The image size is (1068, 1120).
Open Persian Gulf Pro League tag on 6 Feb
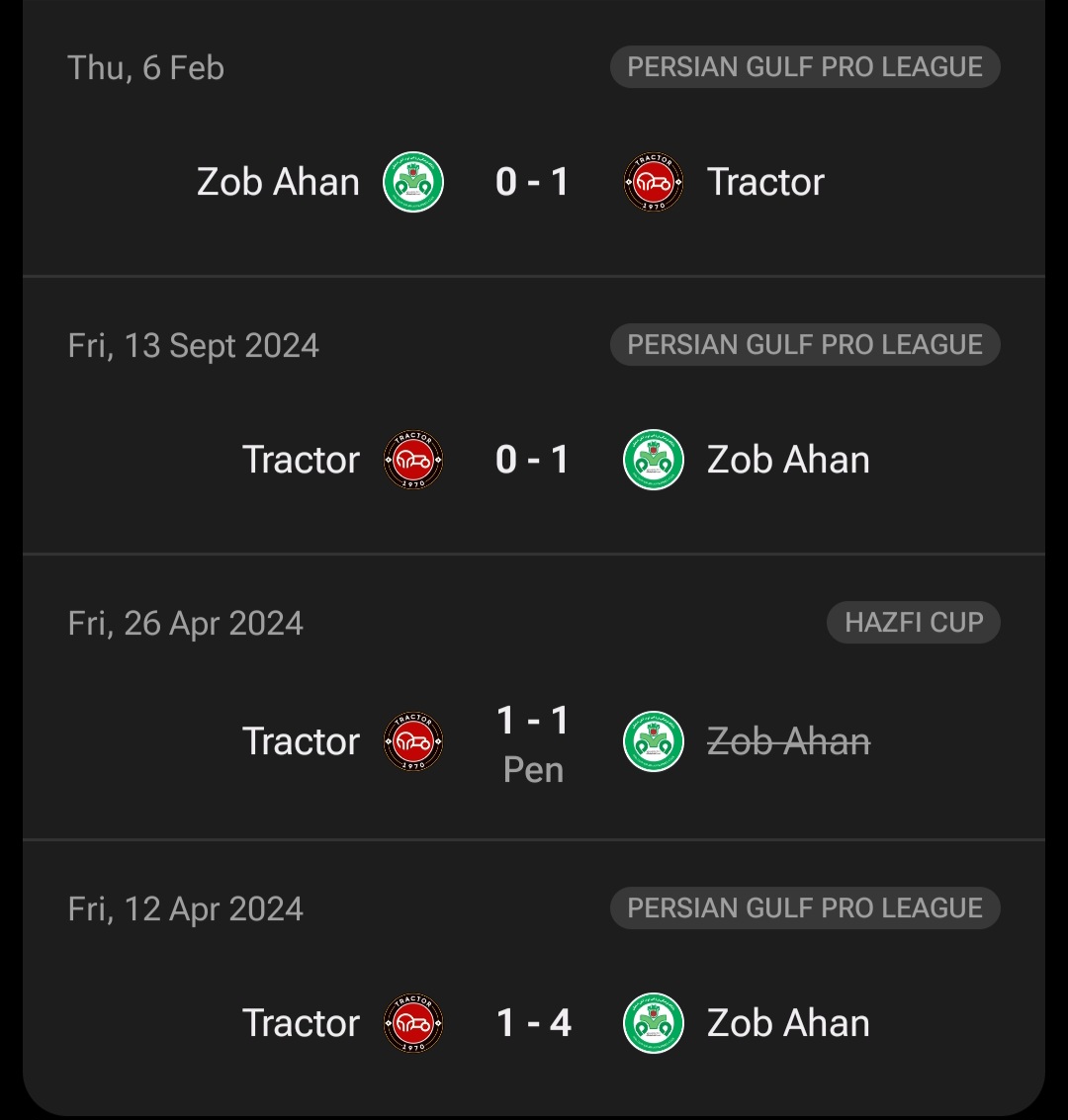coord(805,67)
